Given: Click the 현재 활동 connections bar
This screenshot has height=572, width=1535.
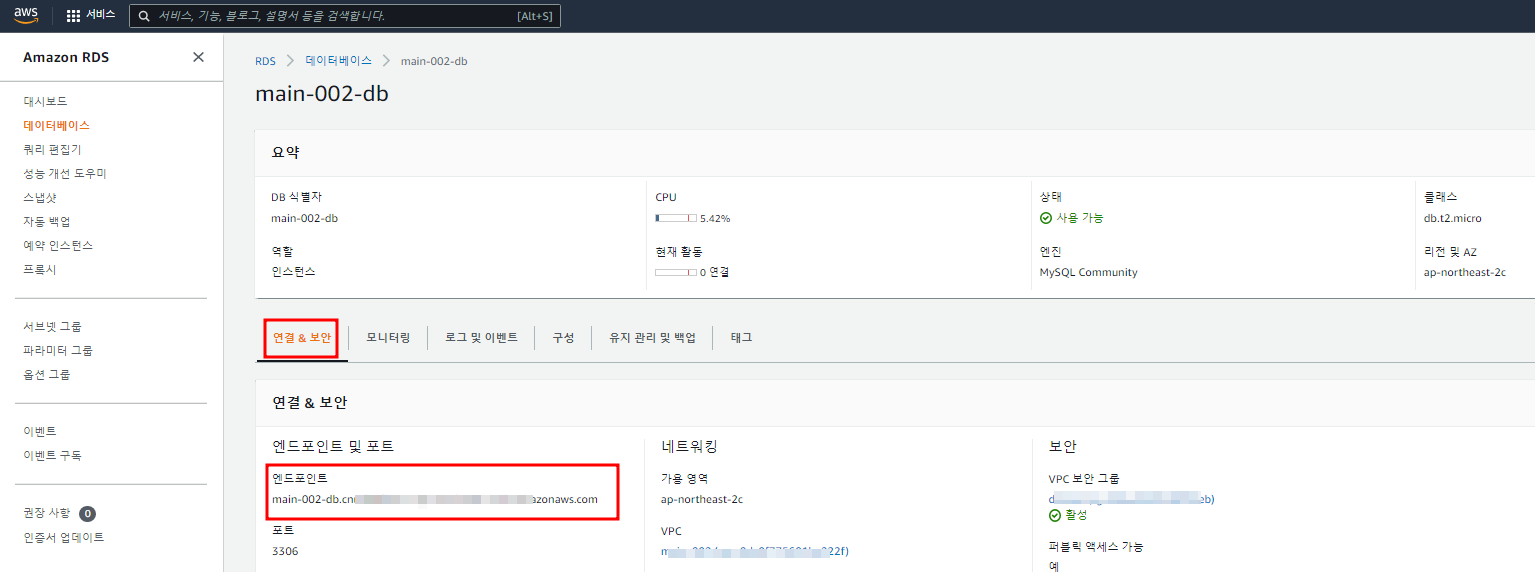Looking at the screenshot, I should (x=676, y=272).
